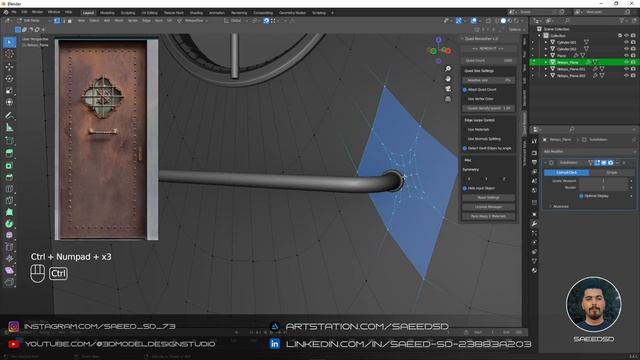Select the Bevel tool

[x=9, y=177]
